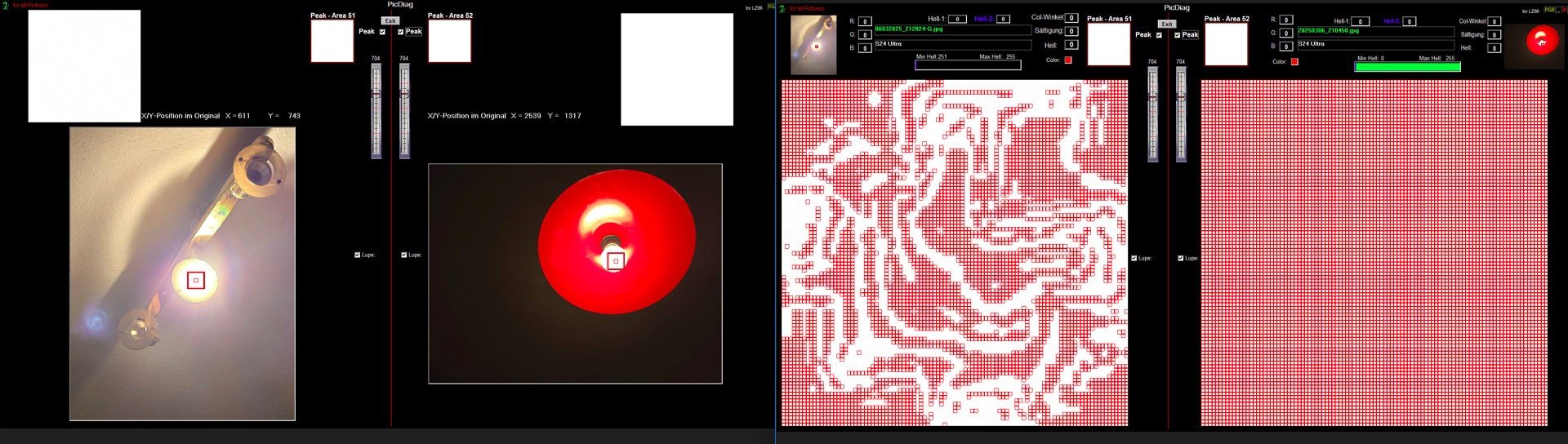Disable the first Lupe checkbox in left window
The width and height of the screenshot is (1568, 444).
point(357,255)
